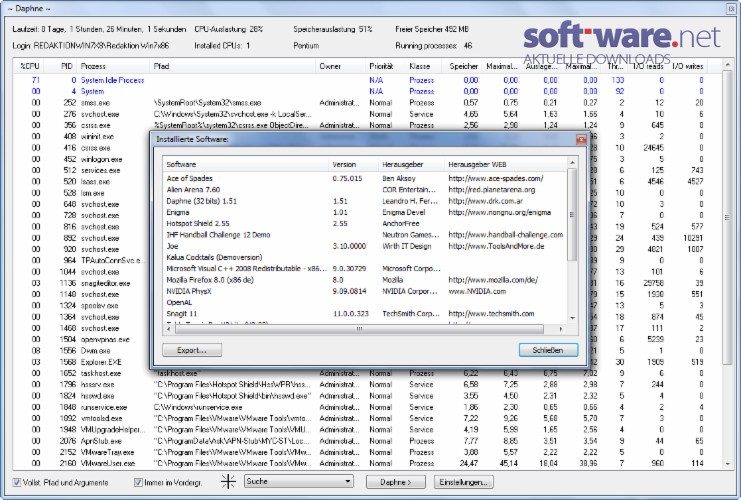Select Daphne (32 bits) 1.51 entry
Image resolution: width=741 pixels, height=500 pixels.
[364, 201]
